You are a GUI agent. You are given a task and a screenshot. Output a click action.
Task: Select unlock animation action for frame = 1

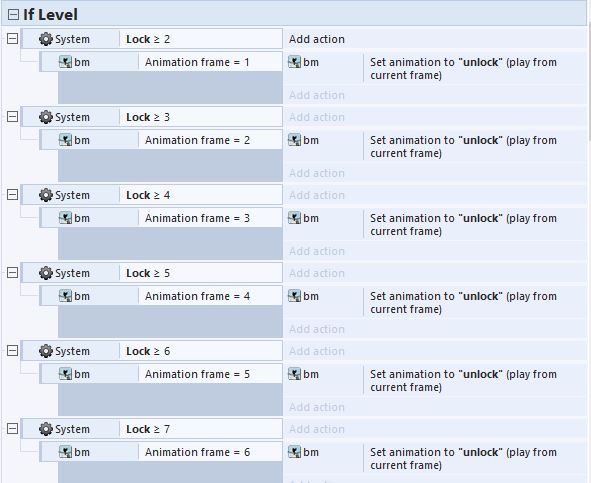474,69
